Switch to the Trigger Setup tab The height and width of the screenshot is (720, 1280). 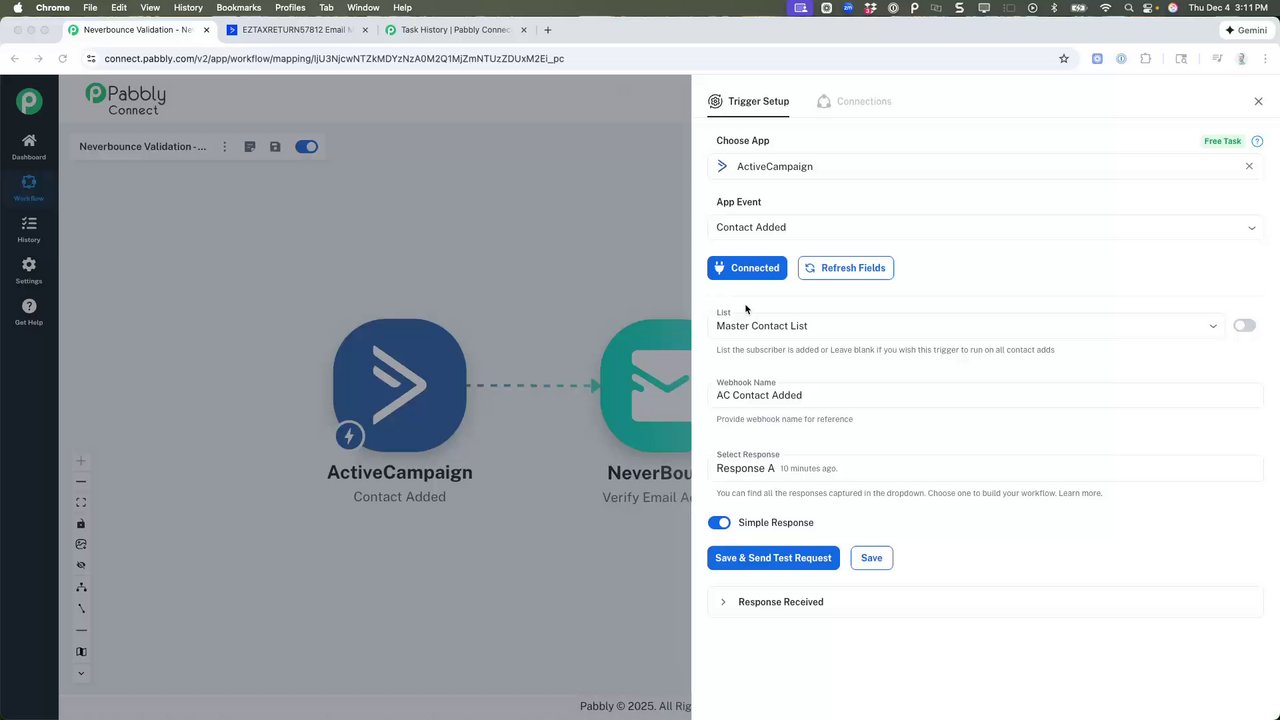tap(749, 101)
